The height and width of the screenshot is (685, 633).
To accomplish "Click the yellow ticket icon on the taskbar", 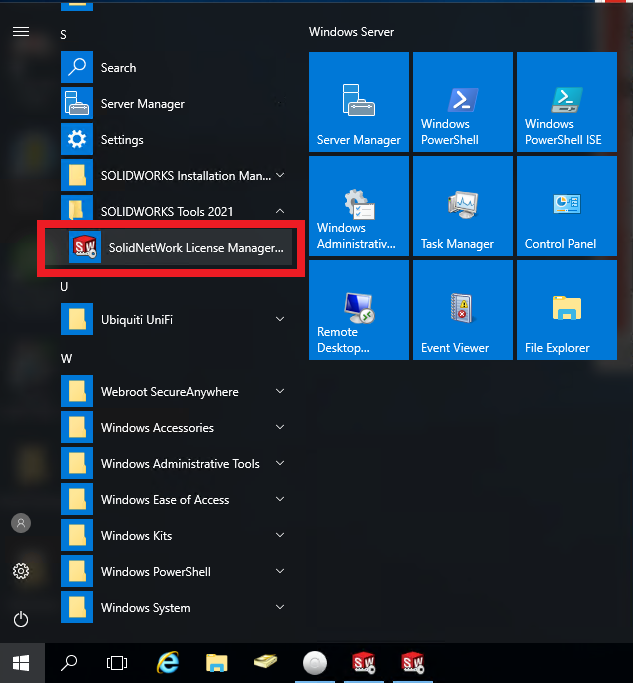I will pyautogui.click(x=265, y=661).
